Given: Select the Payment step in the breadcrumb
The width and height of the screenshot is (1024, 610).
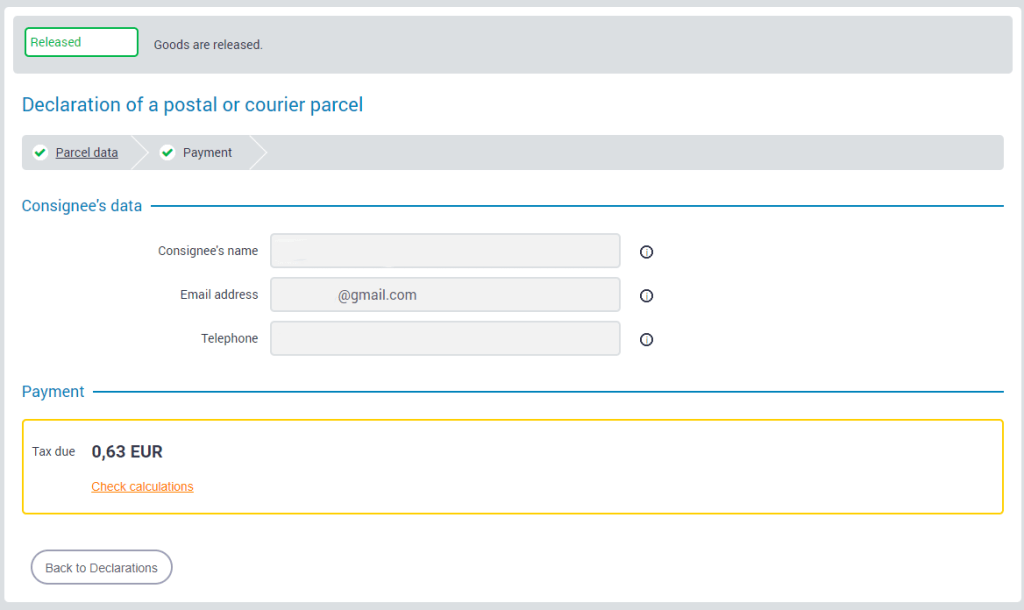Looking at the screenshot, I should 207,153.
